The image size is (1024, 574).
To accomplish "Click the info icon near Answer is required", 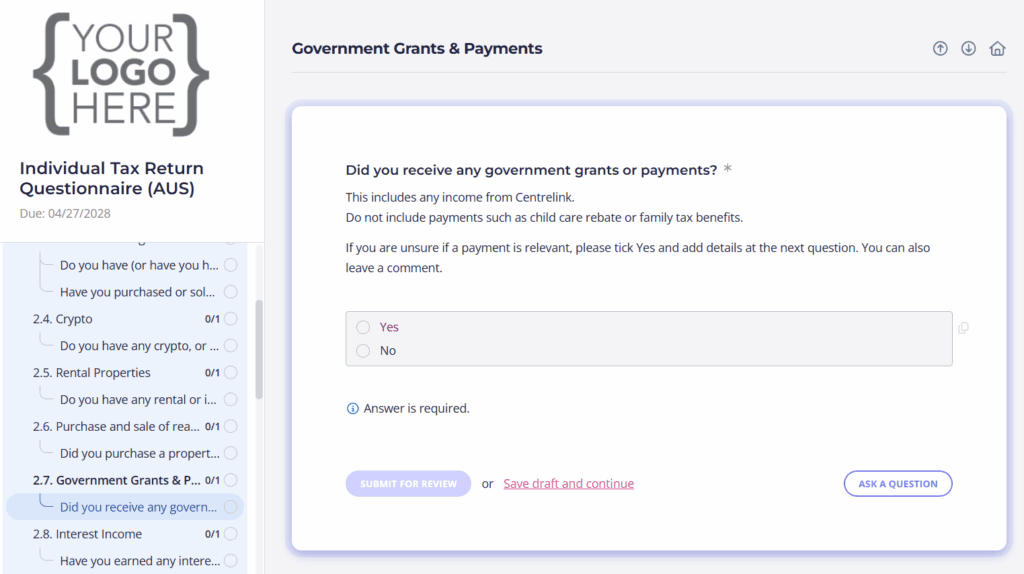I will click(352, 408).
